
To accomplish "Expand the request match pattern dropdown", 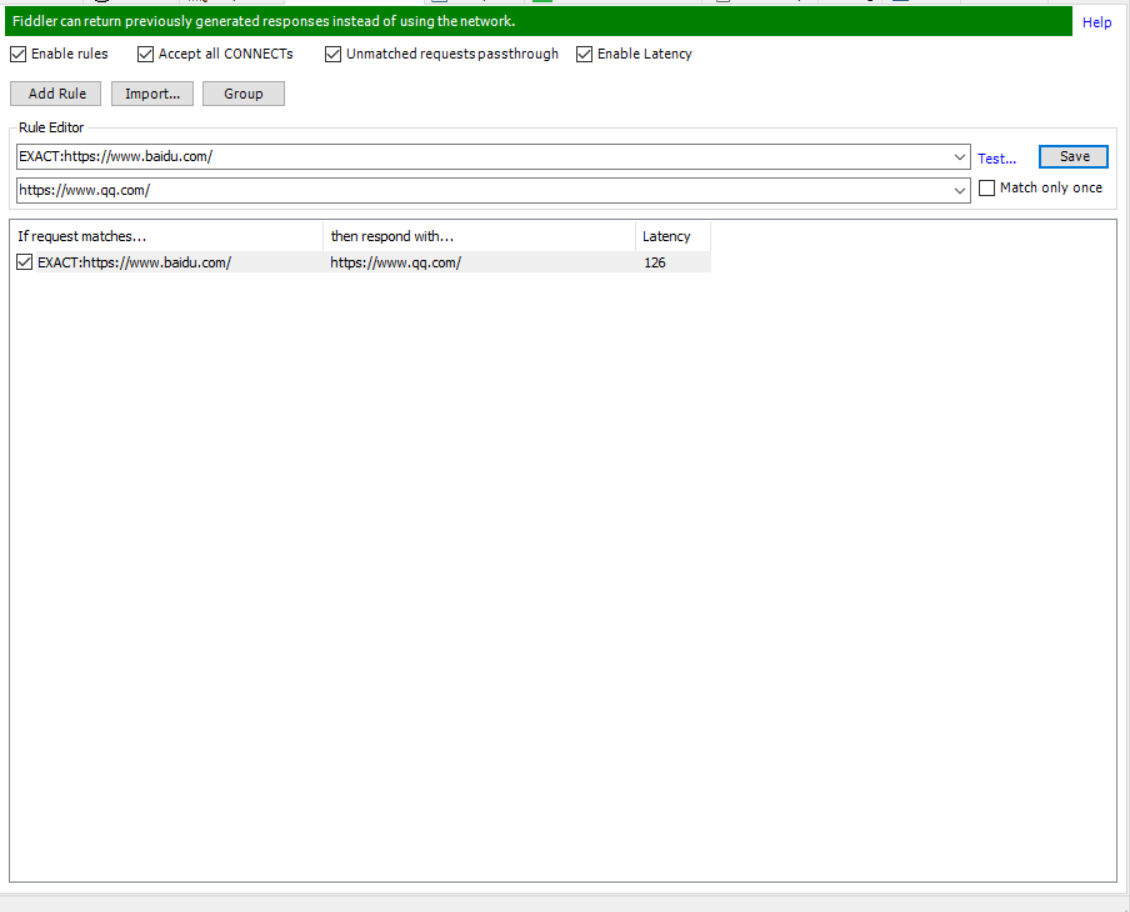I will tap(959, 157).
